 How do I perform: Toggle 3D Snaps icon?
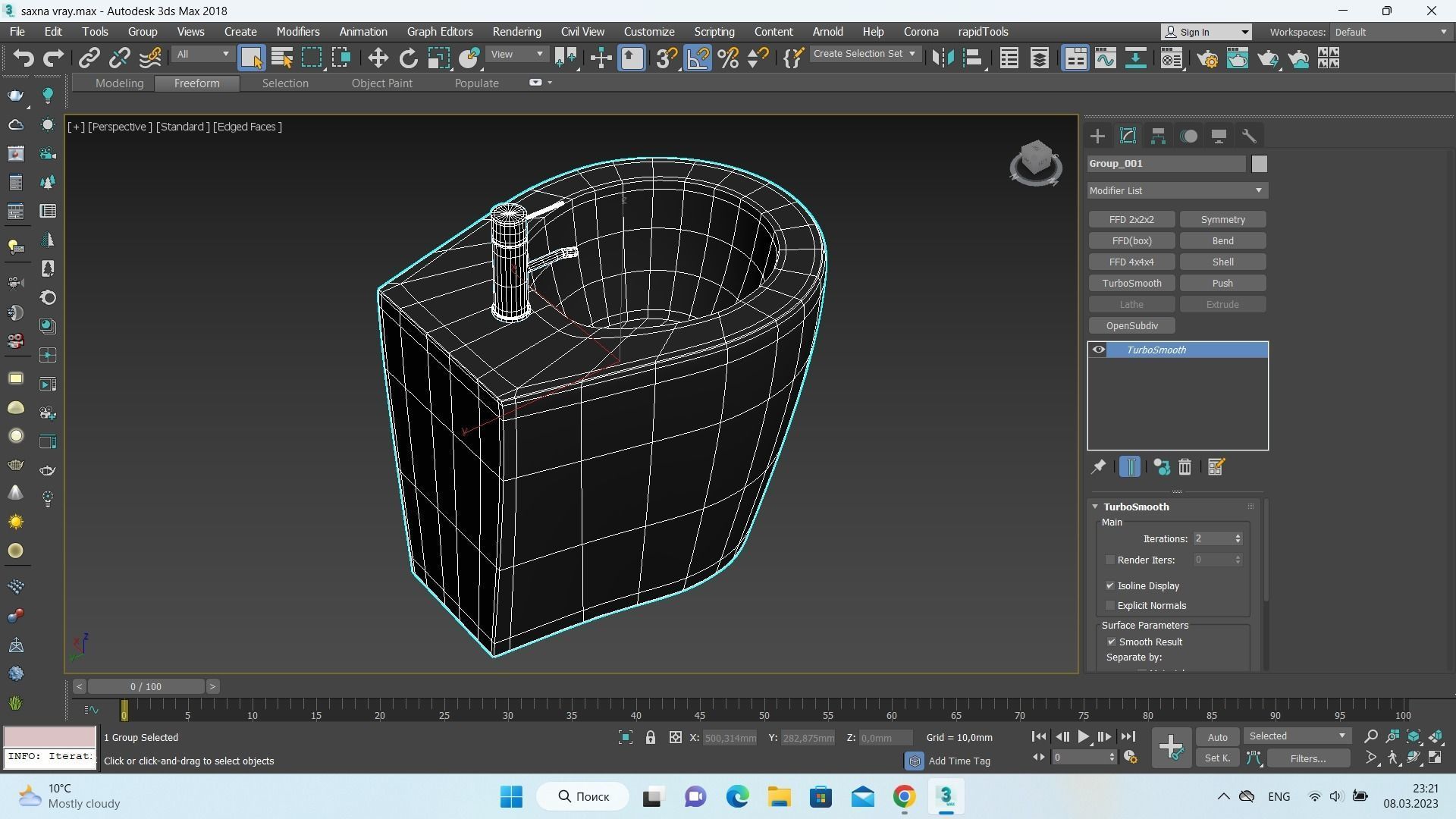[x=667, y=58]
